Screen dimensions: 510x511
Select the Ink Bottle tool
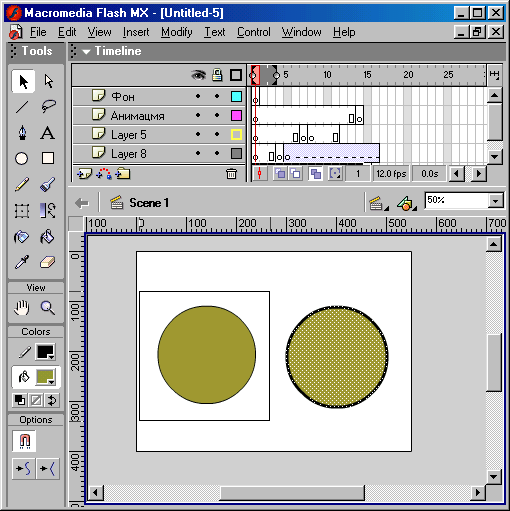click(22, 237)
